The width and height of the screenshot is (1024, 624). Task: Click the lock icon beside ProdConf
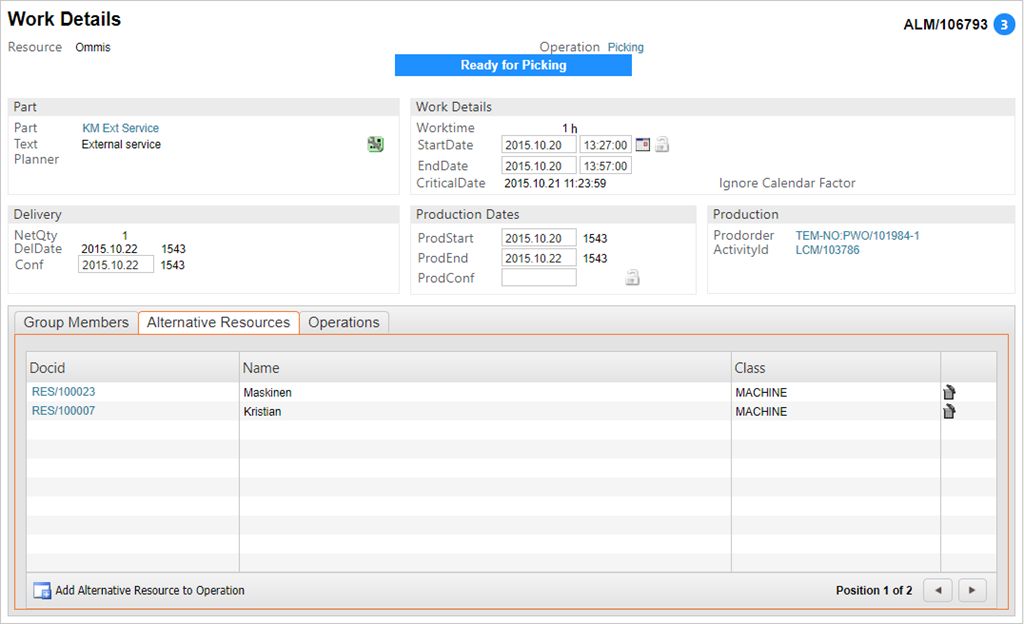point(632,278)
